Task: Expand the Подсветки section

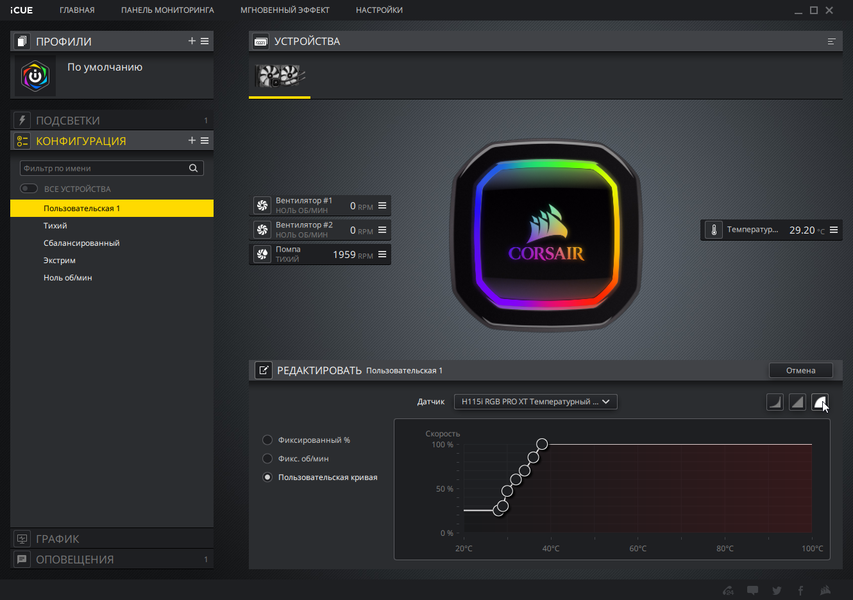Action: (112, 120)
